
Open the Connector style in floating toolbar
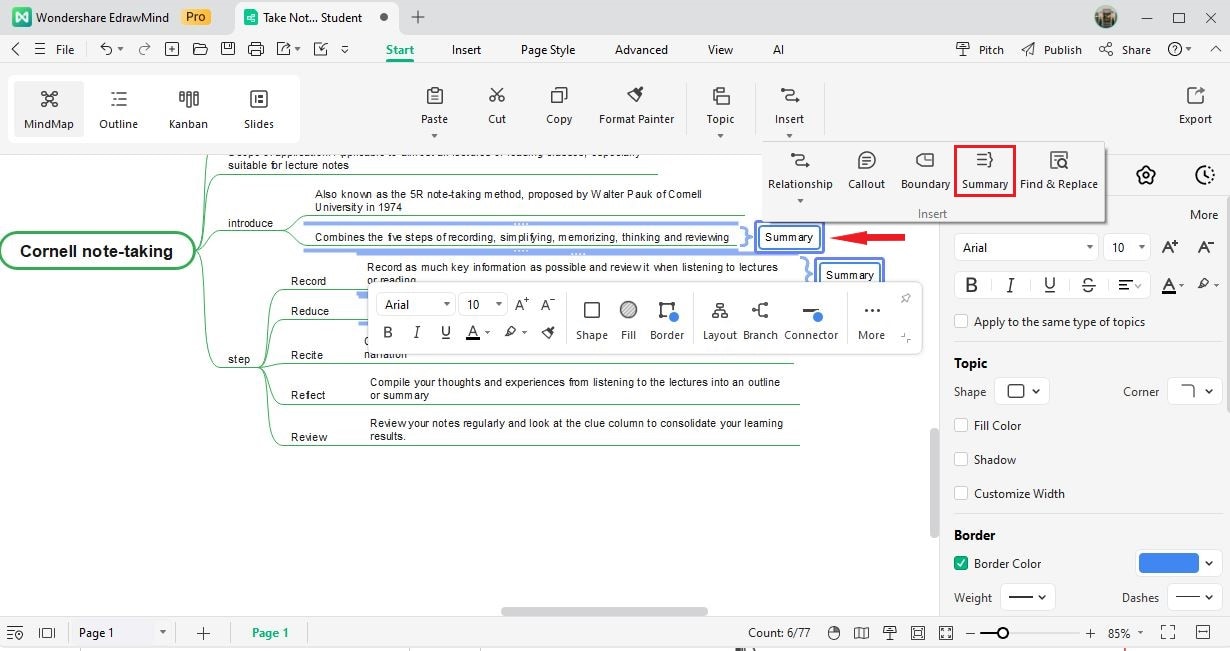pyautogui.click(x=811, y=321)
